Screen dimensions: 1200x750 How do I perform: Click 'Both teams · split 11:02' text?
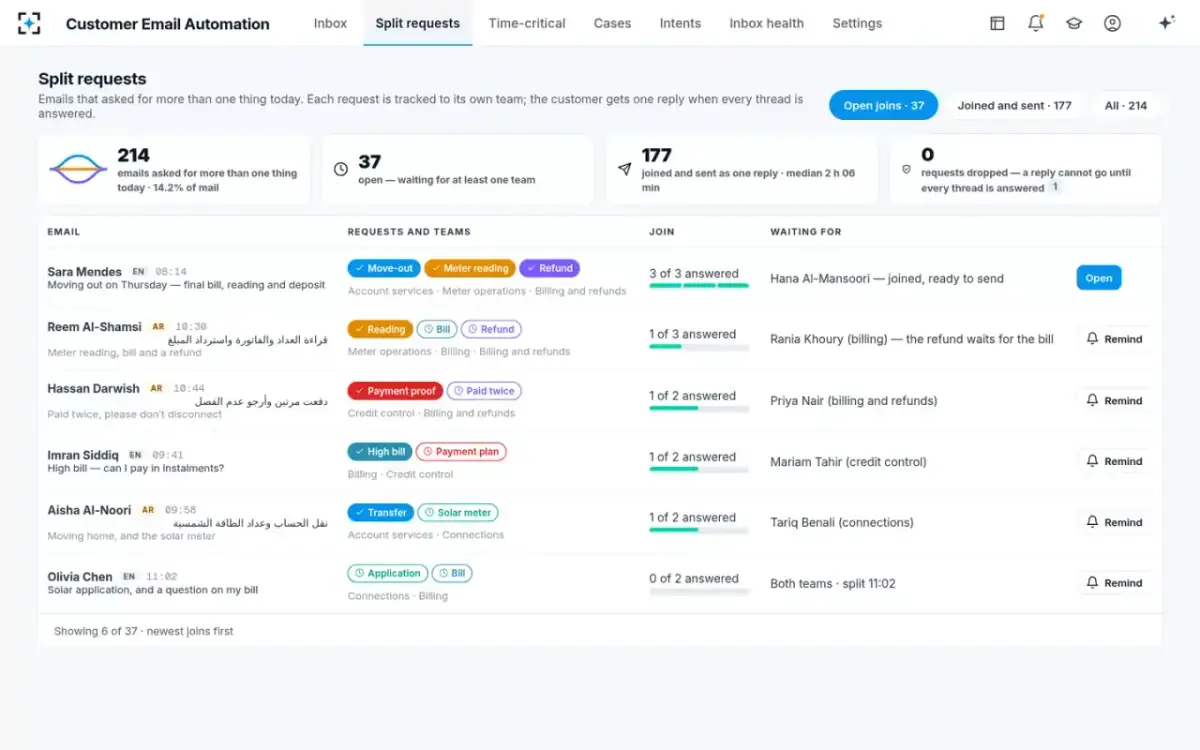[833, 583]
